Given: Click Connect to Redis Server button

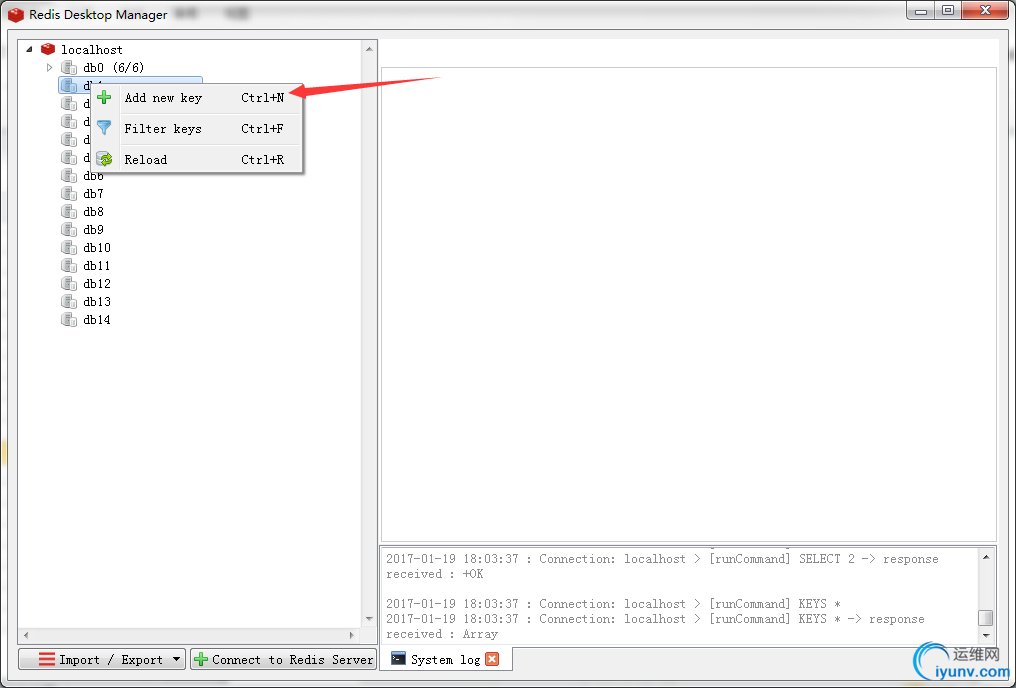Looking at the screenshot, I should pyautogui.click(x=284, y=659).
